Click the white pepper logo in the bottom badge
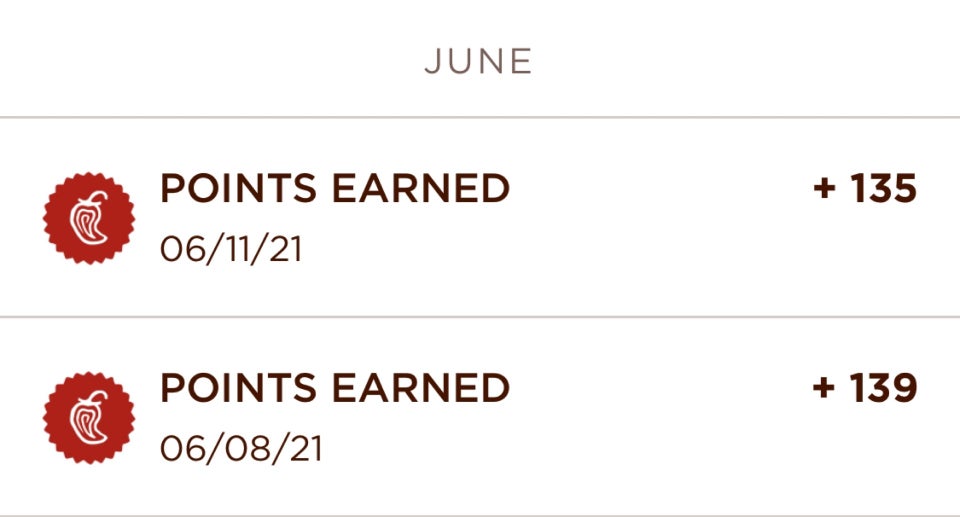Screen dimensions: 960x517 pos(89,417)
